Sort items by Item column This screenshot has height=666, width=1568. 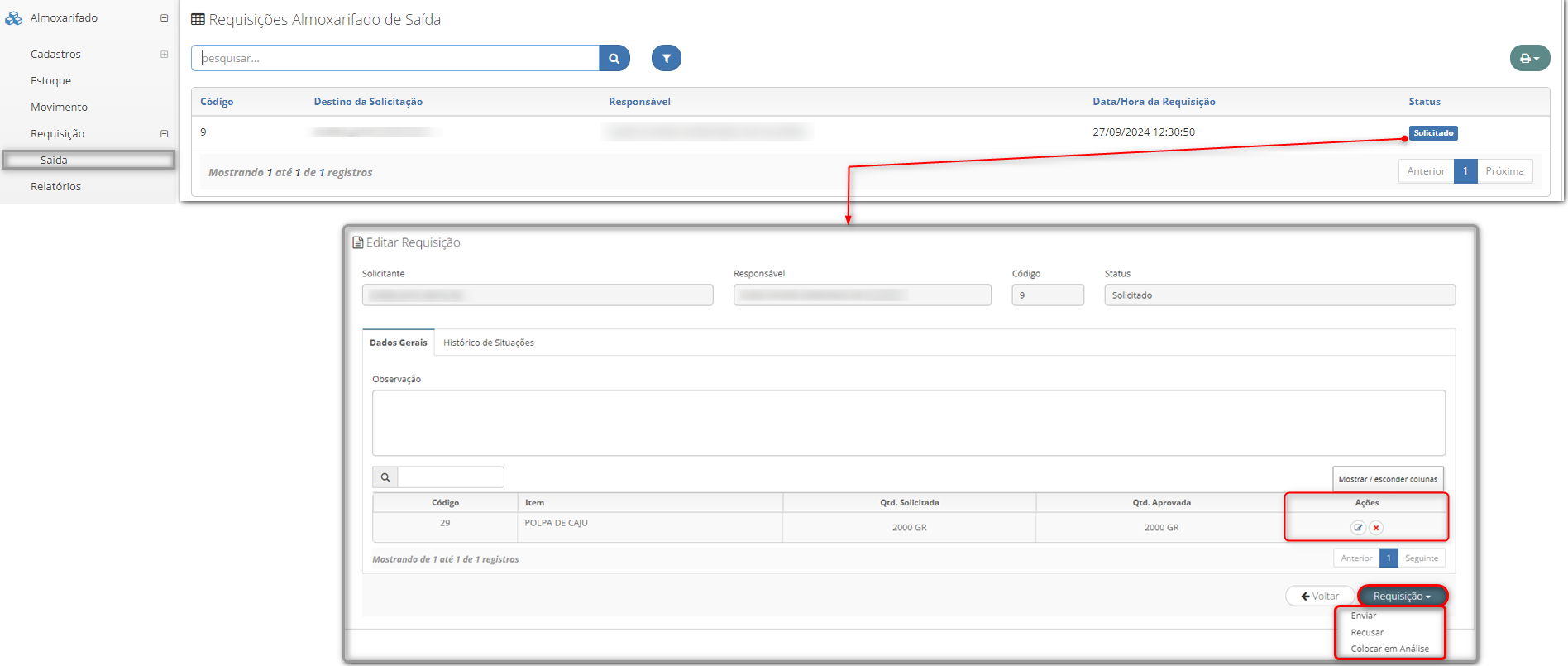pyautogui.click(x=650, y=503)
